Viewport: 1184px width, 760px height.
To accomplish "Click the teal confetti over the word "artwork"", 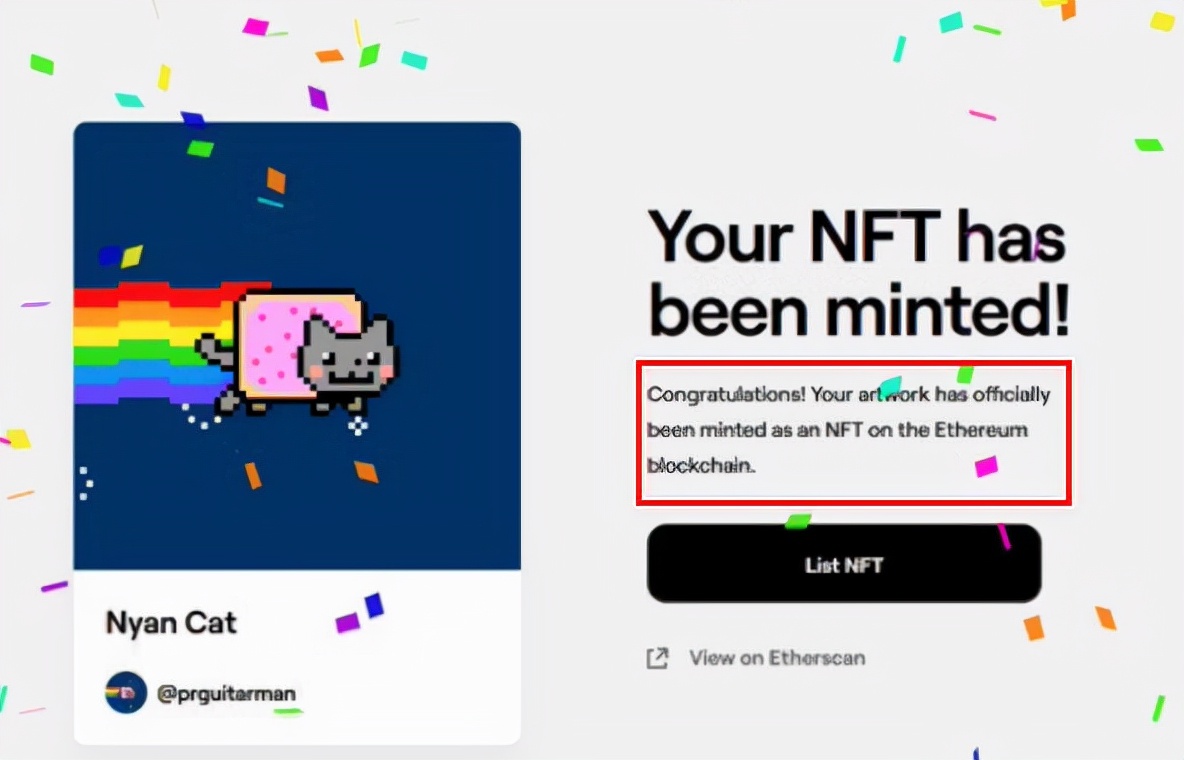I will (889, 386).
